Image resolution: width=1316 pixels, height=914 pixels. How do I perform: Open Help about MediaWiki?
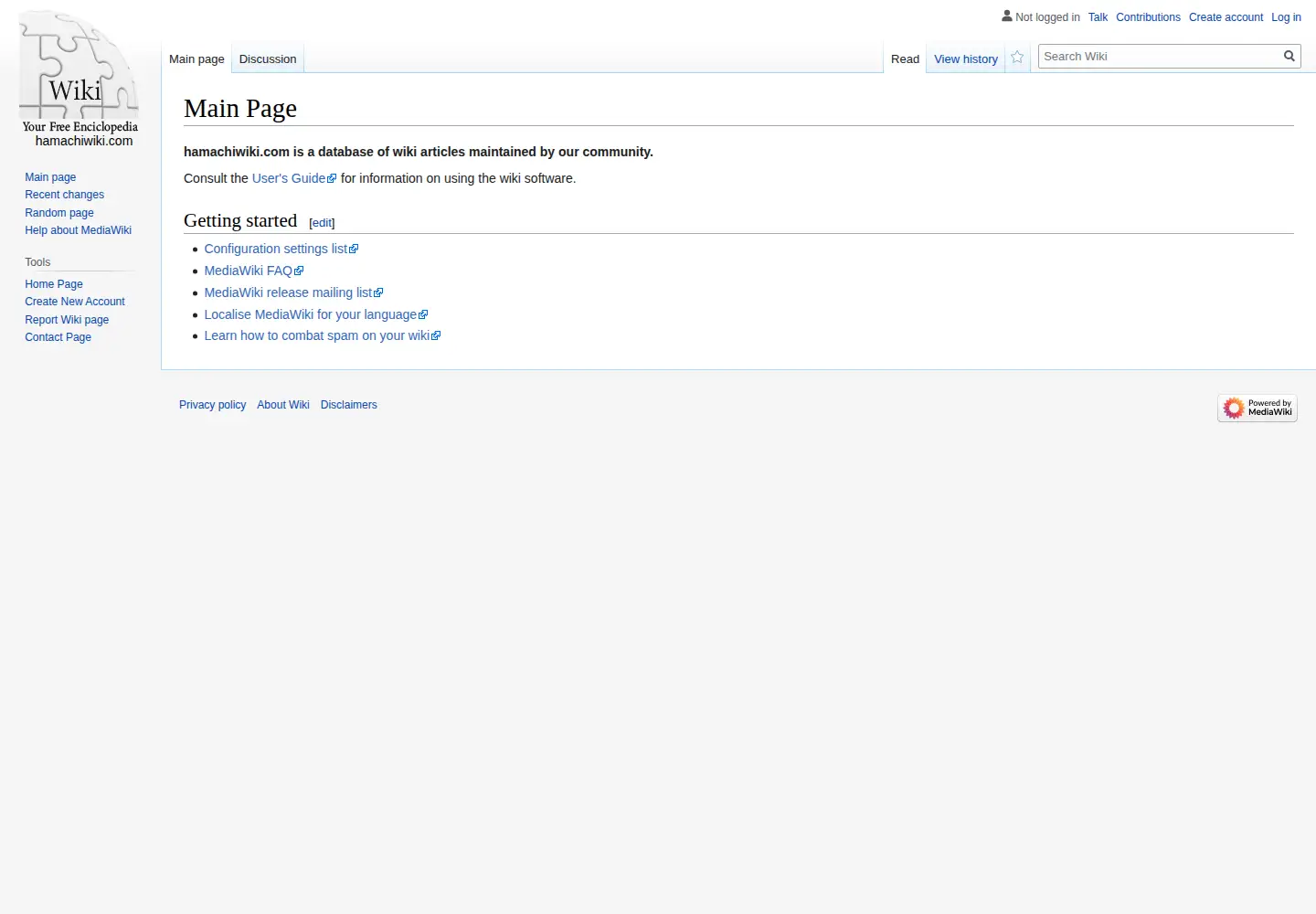point(78,230)
